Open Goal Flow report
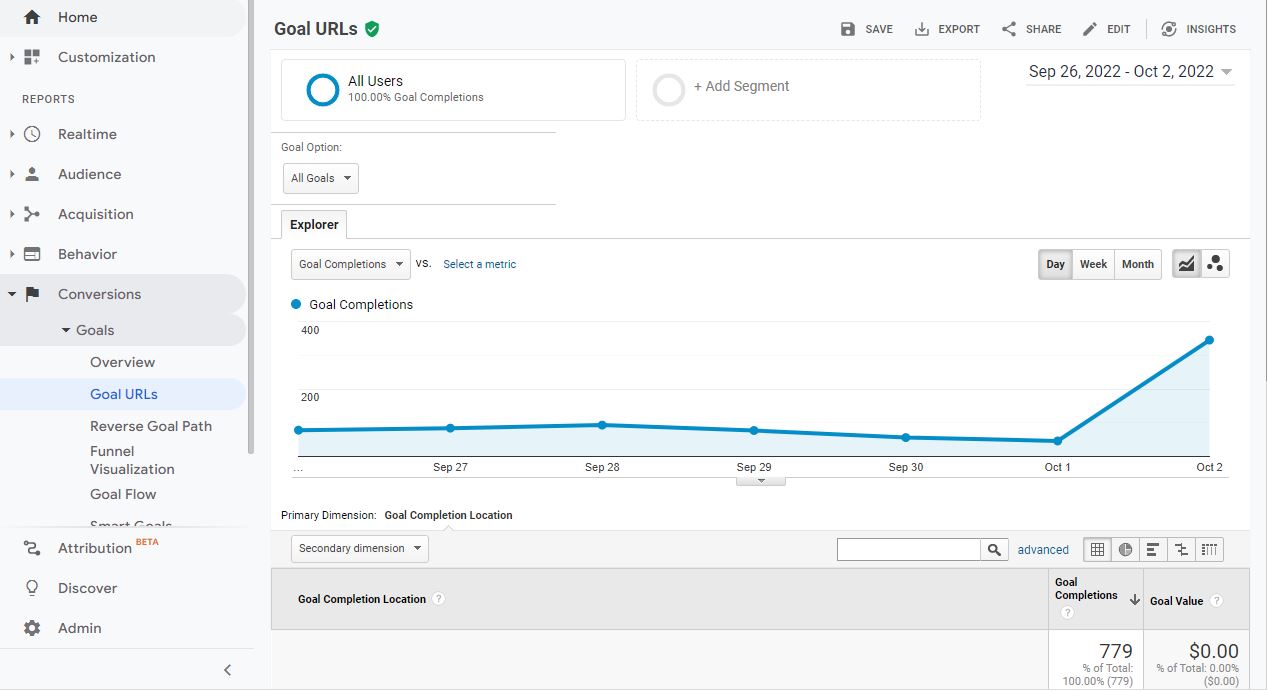The height and width of the screenshot is (693, 1267). pos(123,494)
